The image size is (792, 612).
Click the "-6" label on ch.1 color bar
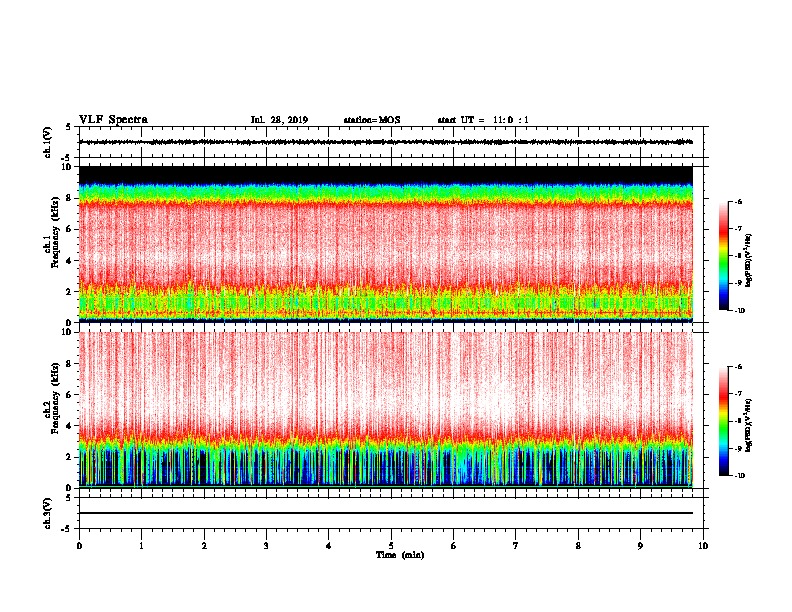pyautogui.click(x=738, y=202)
